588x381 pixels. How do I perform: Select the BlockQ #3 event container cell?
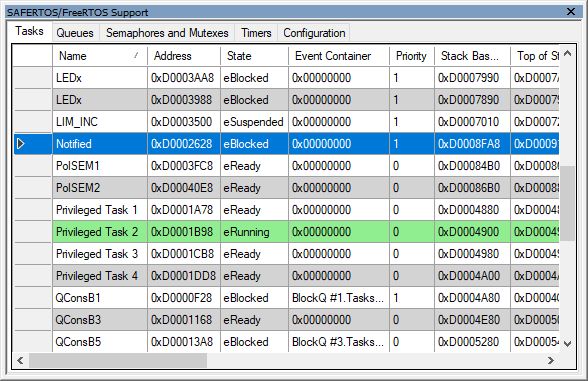click(339, 342)
